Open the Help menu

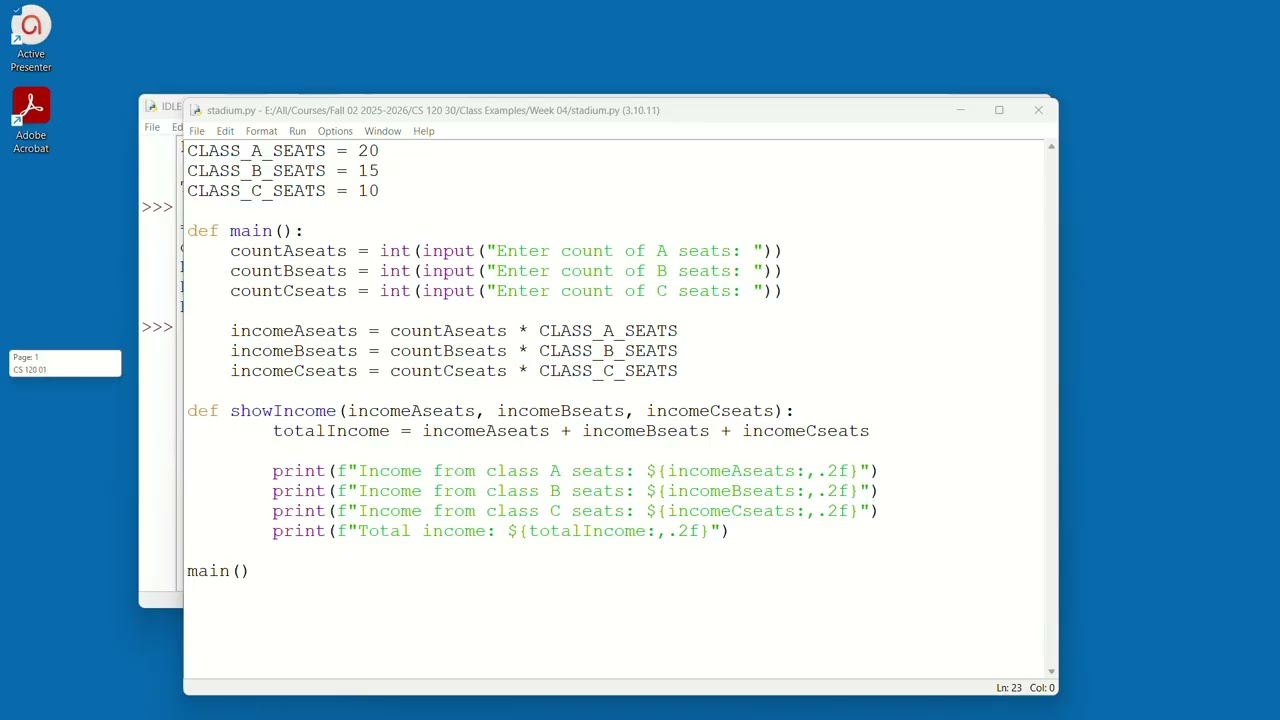point(424,131)
